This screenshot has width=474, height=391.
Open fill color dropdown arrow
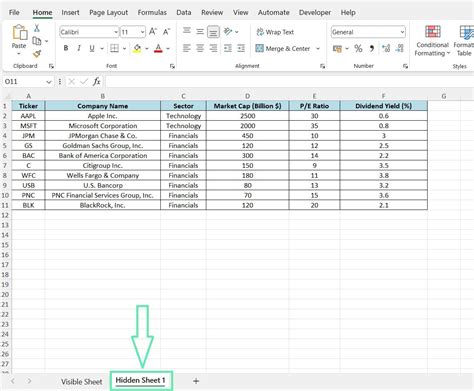[146, 49]
